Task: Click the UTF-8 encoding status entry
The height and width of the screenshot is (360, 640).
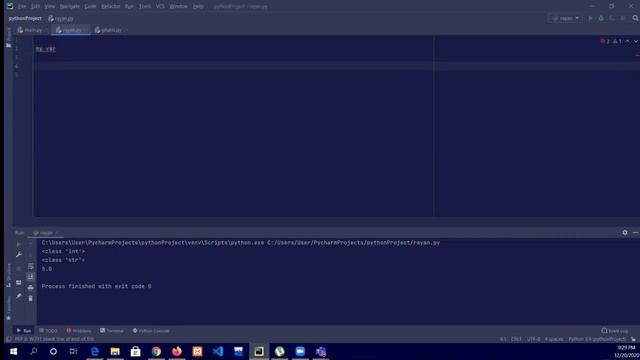Action: 533,339
